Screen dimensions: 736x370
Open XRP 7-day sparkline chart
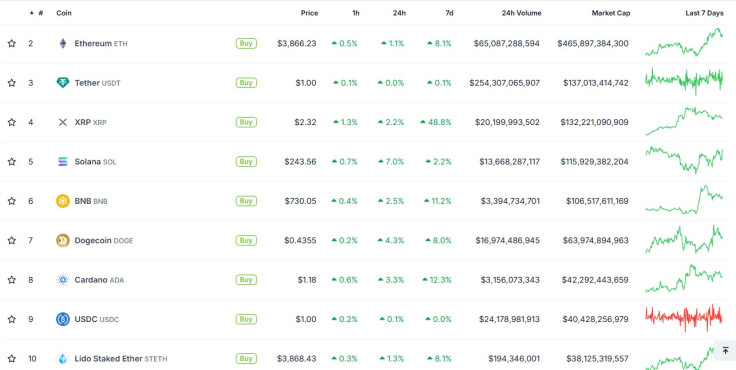[x=684, y=121]
